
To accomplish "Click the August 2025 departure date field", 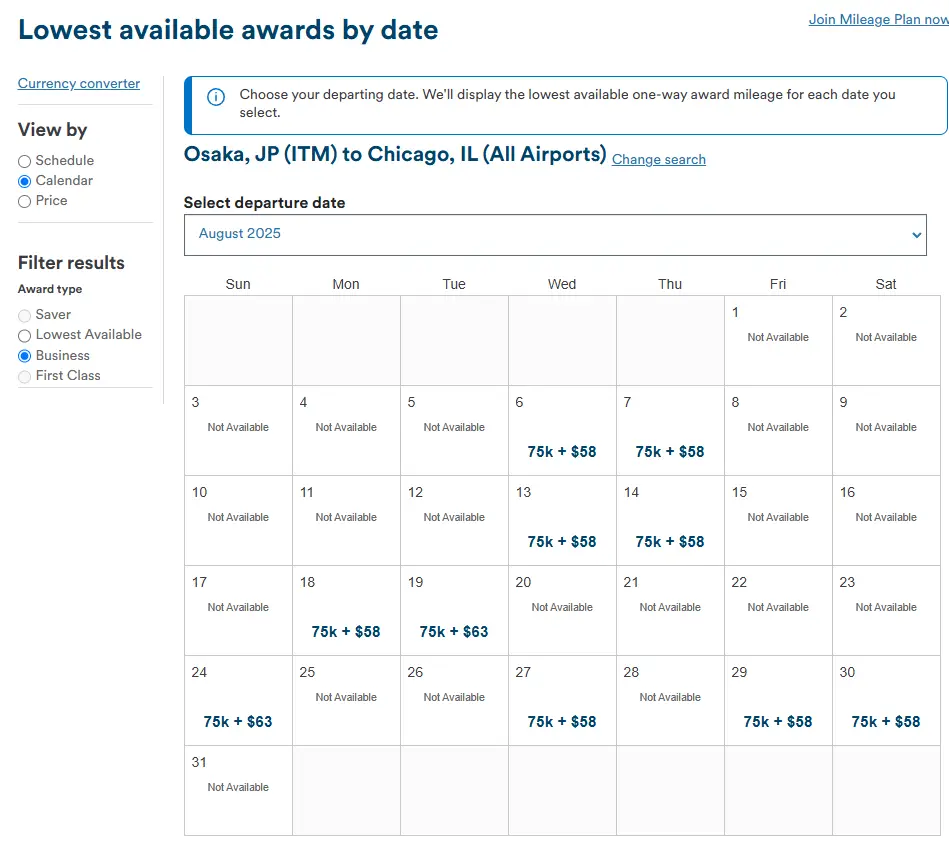I will (x=554, y=235).
